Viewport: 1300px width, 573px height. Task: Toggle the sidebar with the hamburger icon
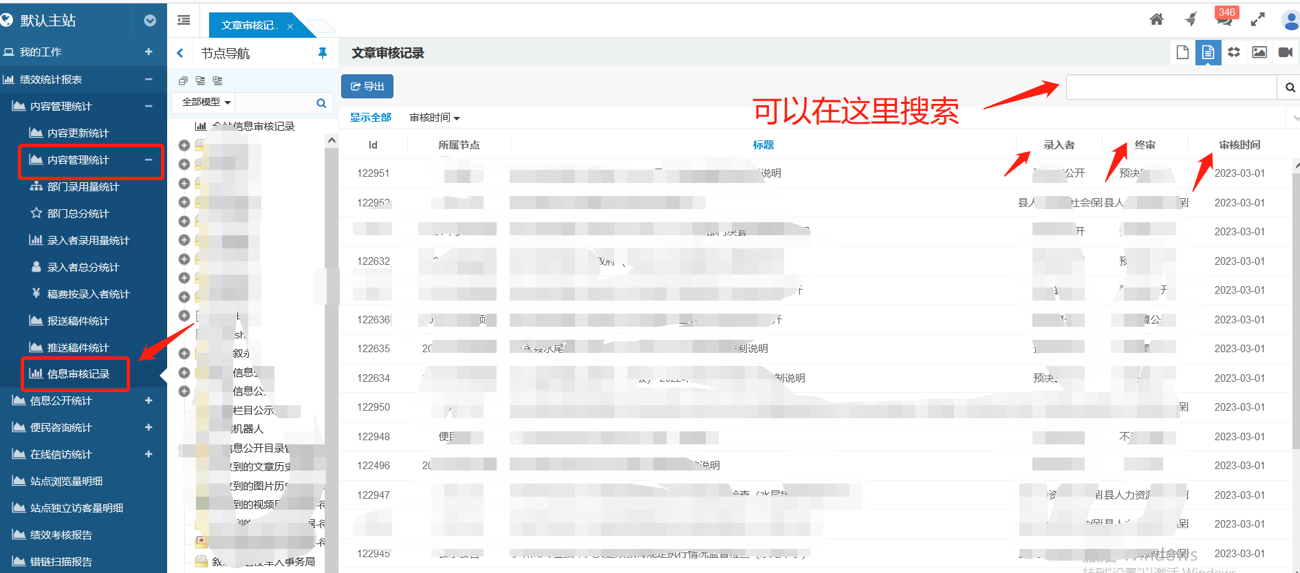click(184, 20)
